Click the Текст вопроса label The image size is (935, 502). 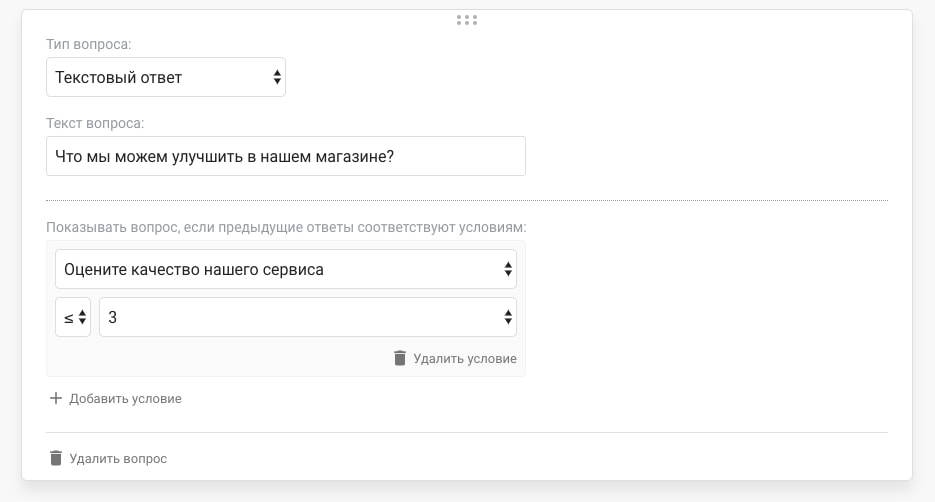click(x=95, y=124)
